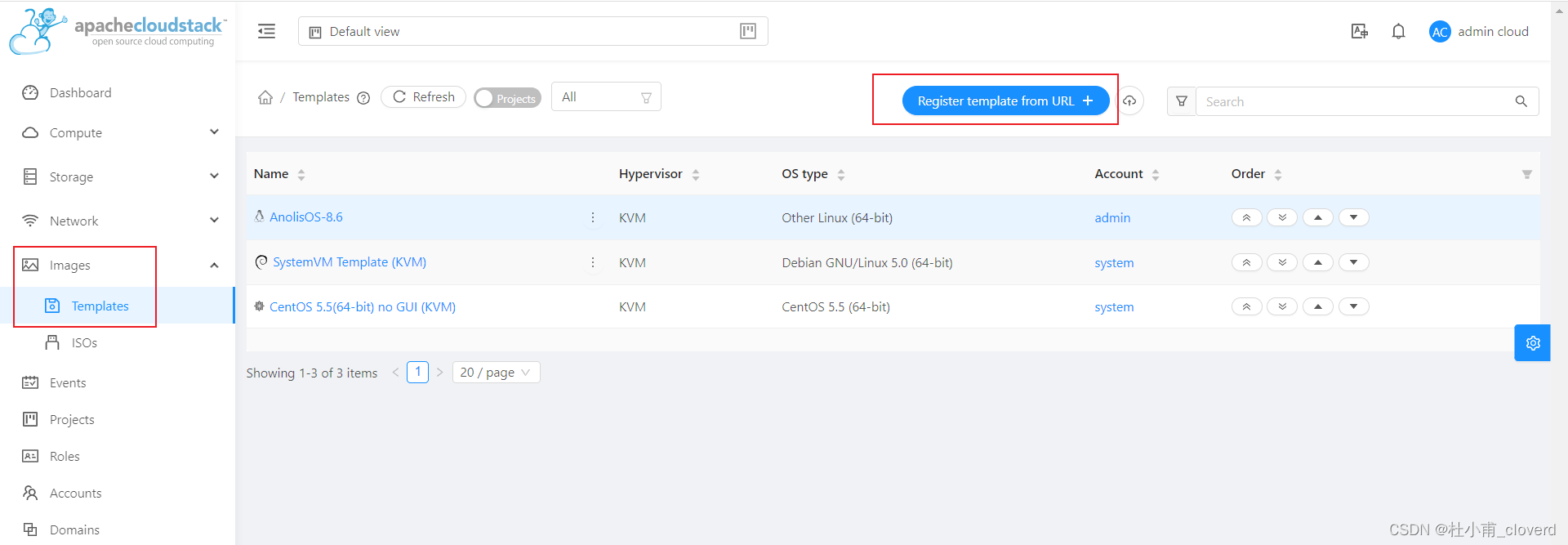
Task: Move AnolisOS-8.6 up one position
Action: tap(1318, 217)
